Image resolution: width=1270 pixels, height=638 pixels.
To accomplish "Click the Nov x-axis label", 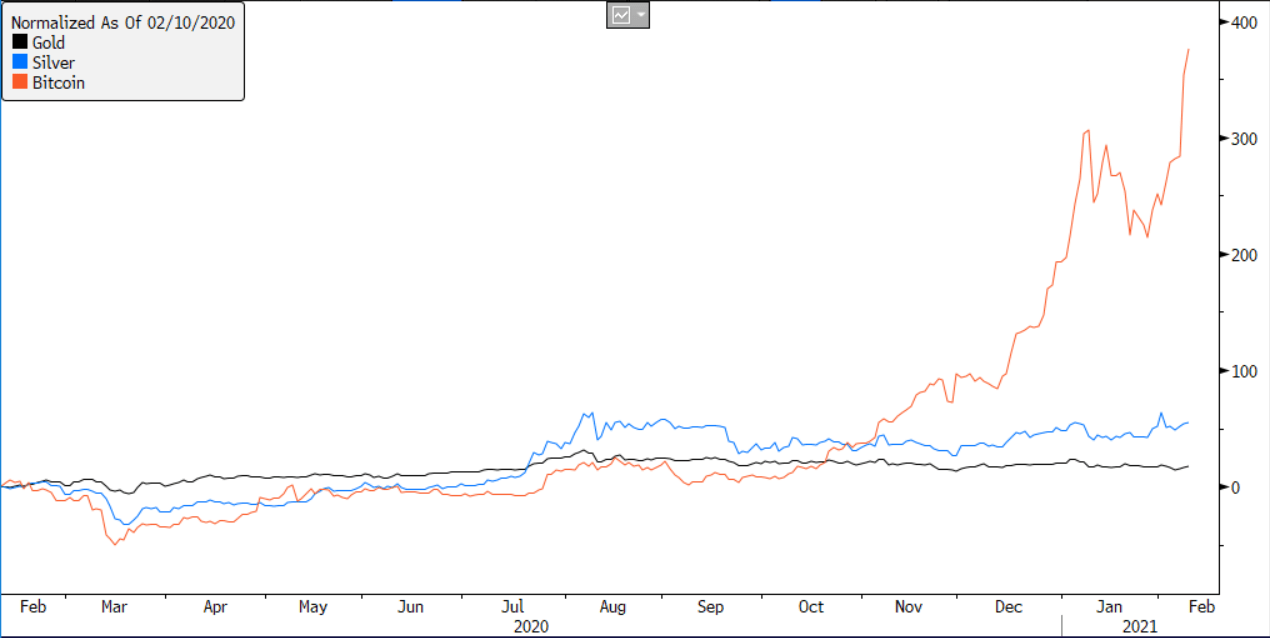I will coord(909,607).
